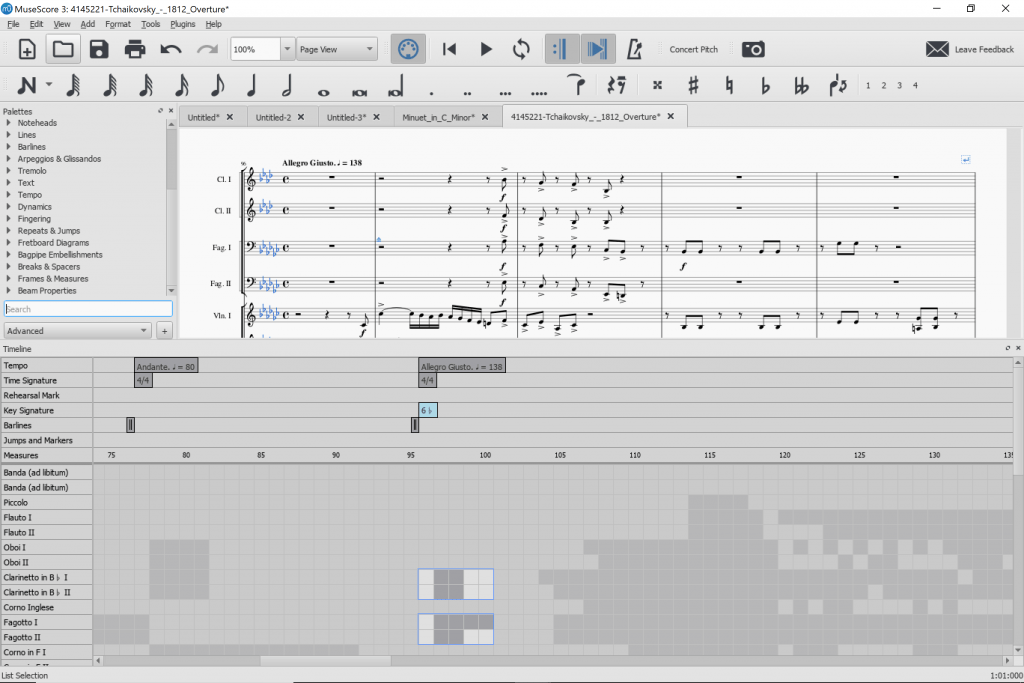Add an augmentation dot

coord(431,93)
